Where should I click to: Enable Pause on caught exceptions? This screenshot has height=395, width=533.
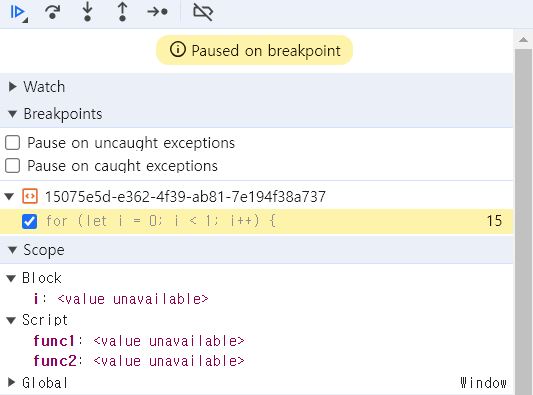[x=13, y=166]
